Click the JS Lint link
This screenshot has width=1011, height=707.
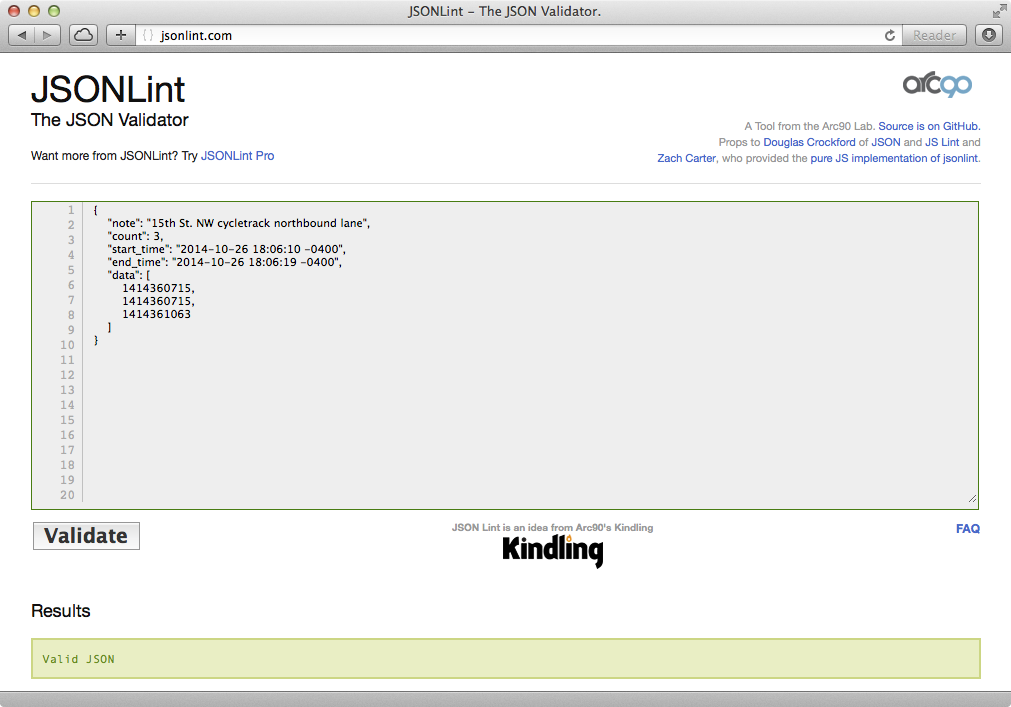941,142
